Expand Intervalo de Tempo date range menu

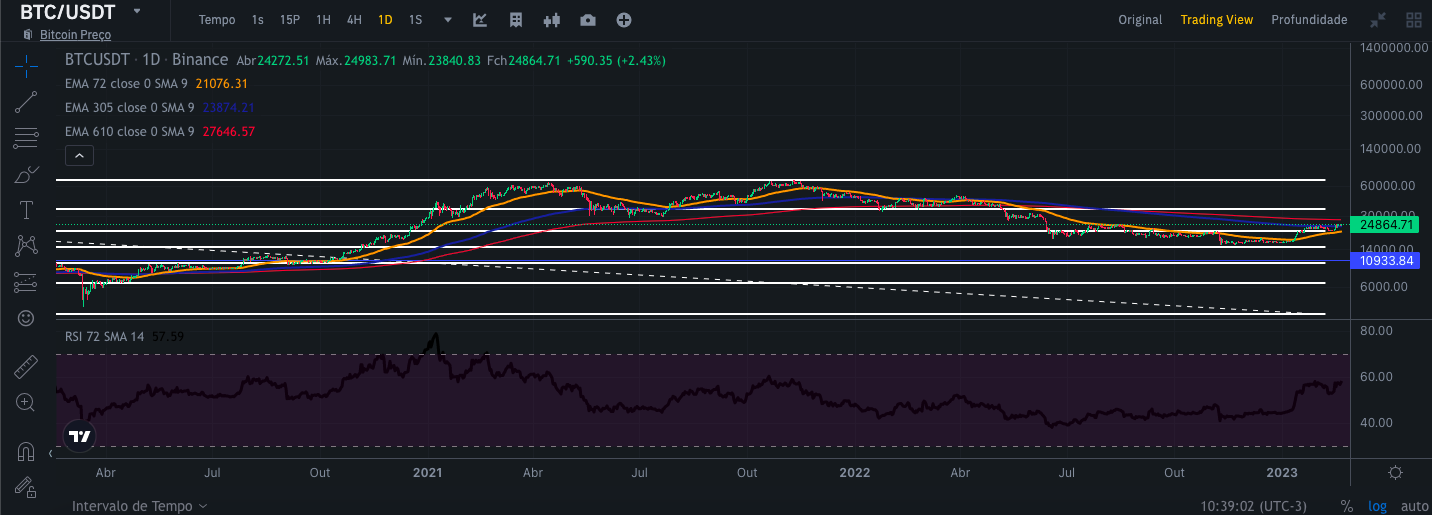click(139, 506)
